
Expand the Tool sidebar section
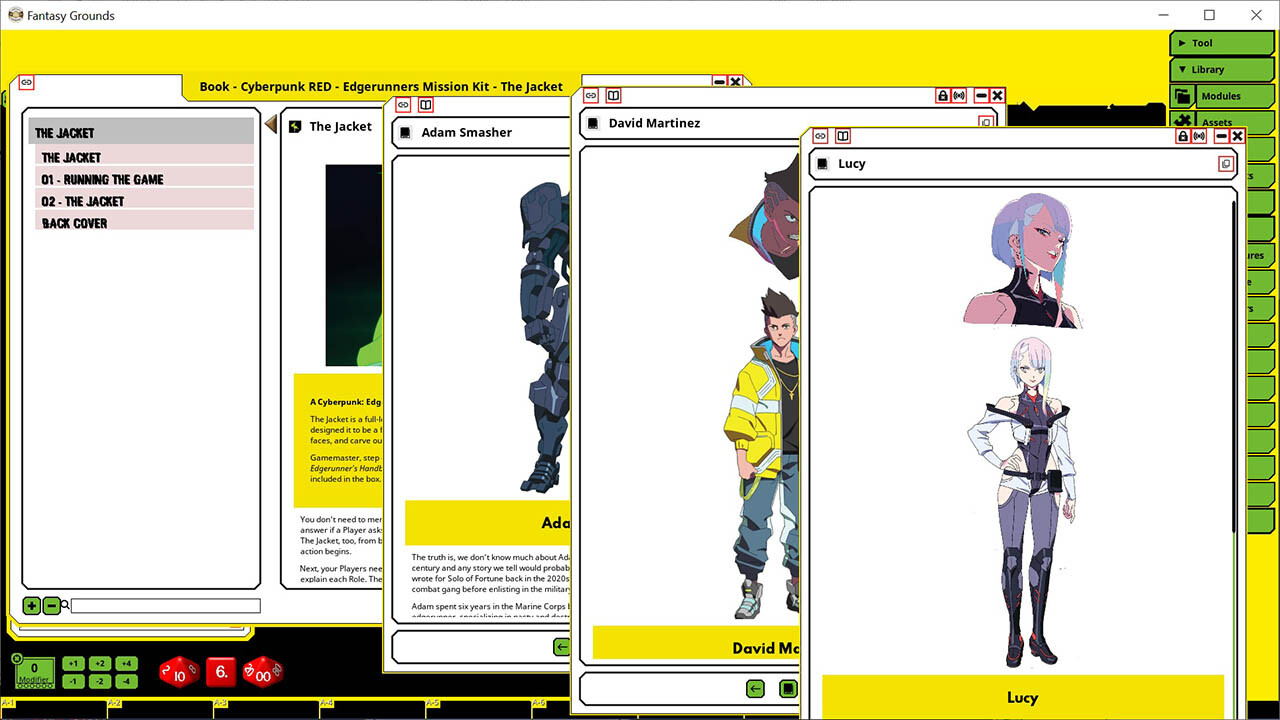click(1221, 43)
